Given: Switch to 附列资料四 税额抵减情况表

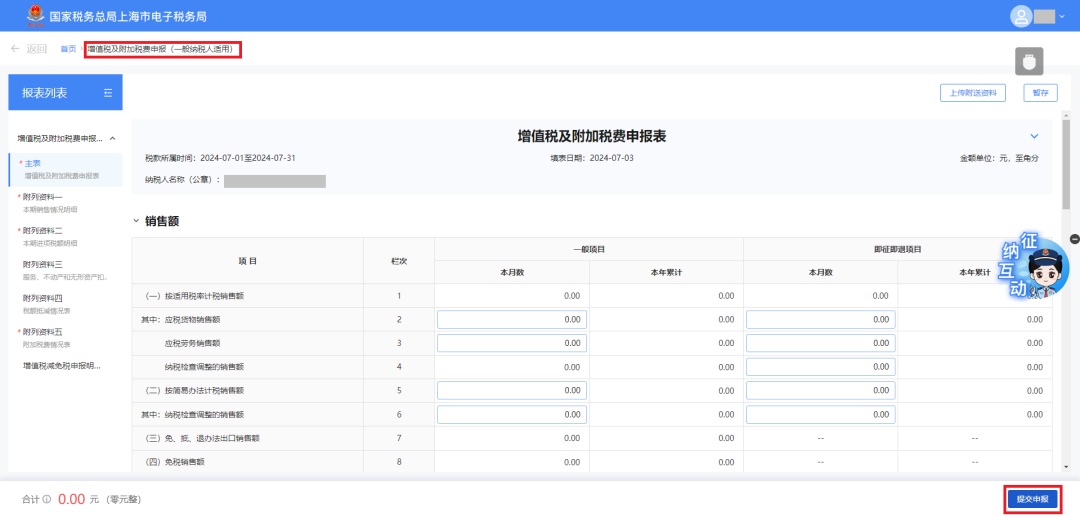Looking at the screenshot, I should point(65,304).
